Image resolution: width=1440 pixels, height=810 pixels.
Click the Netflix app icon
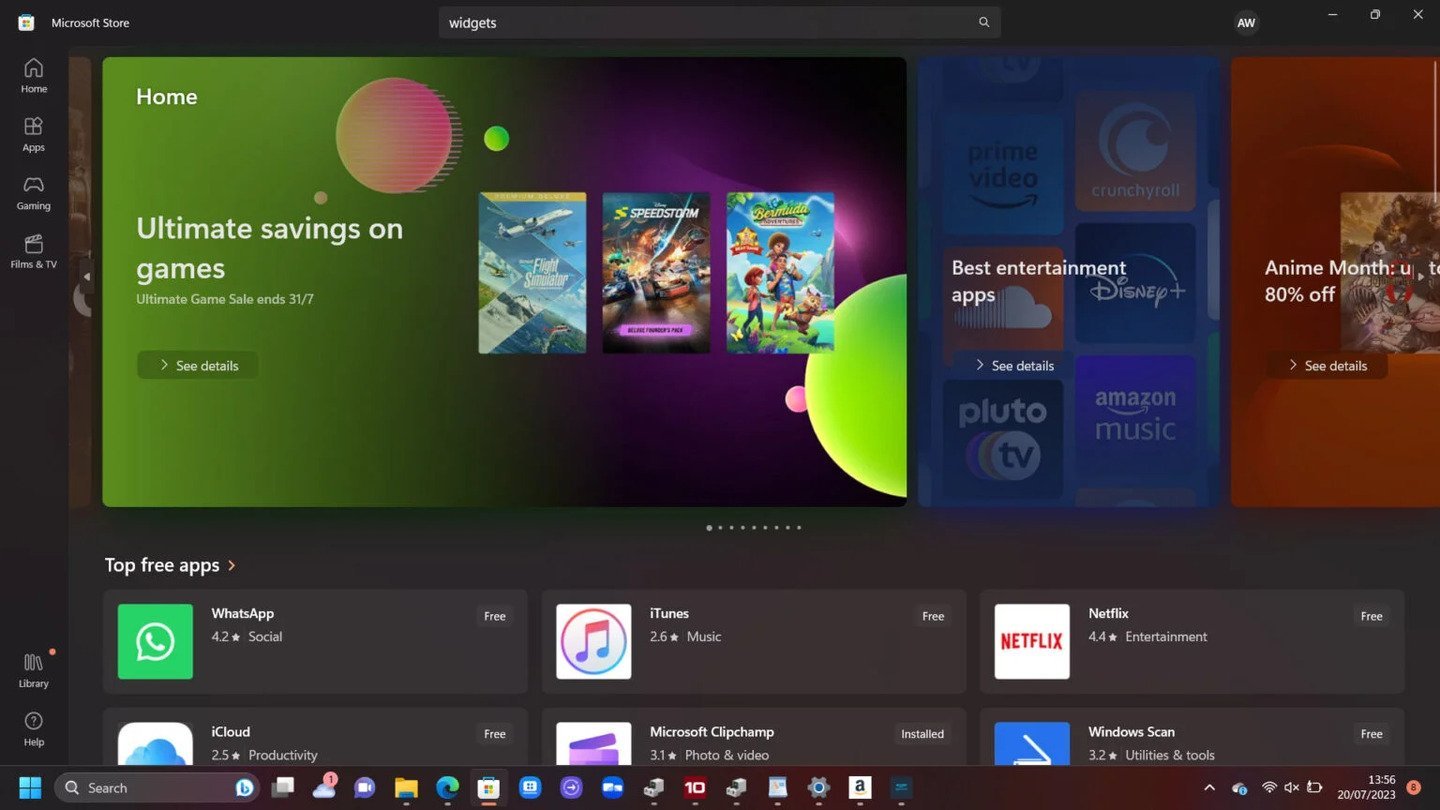pyautogui.click(x=1032, y=641)
